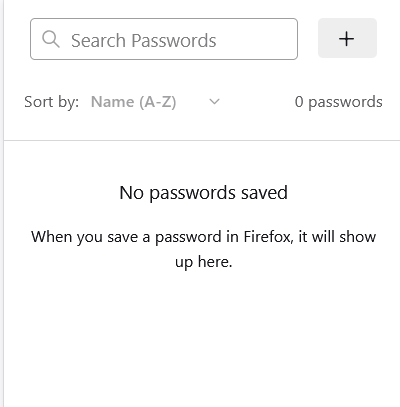Activate the search glass in password box
400x407 pixels.
[51, 39]
